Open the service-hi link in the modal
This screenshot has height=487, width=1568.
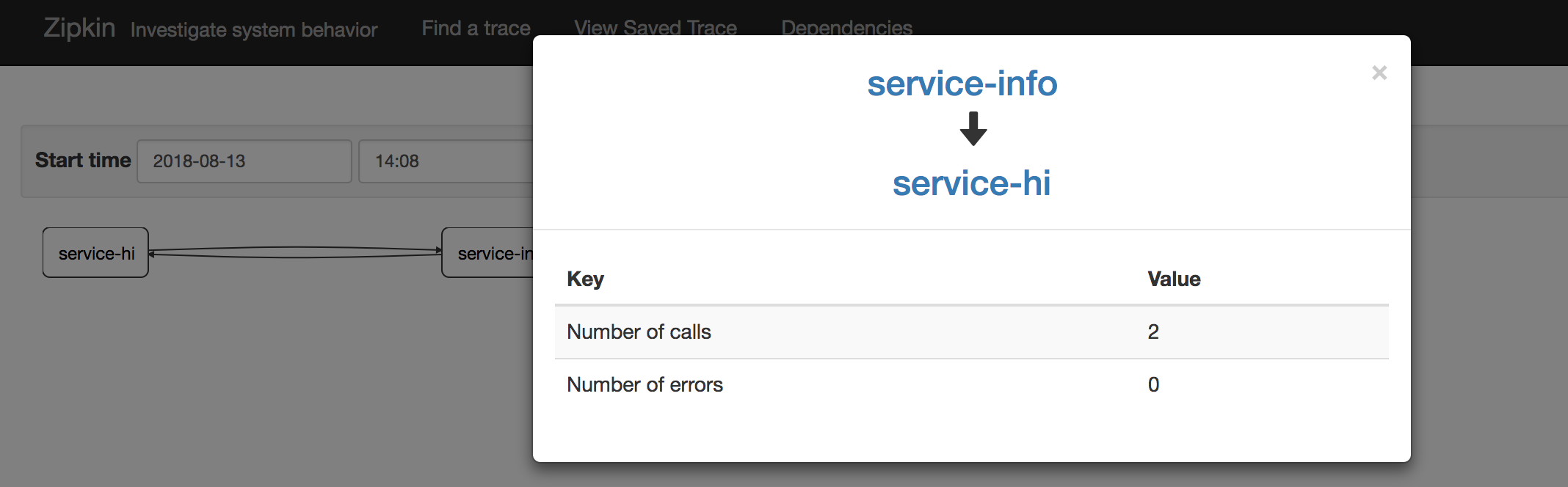[971, 183]
